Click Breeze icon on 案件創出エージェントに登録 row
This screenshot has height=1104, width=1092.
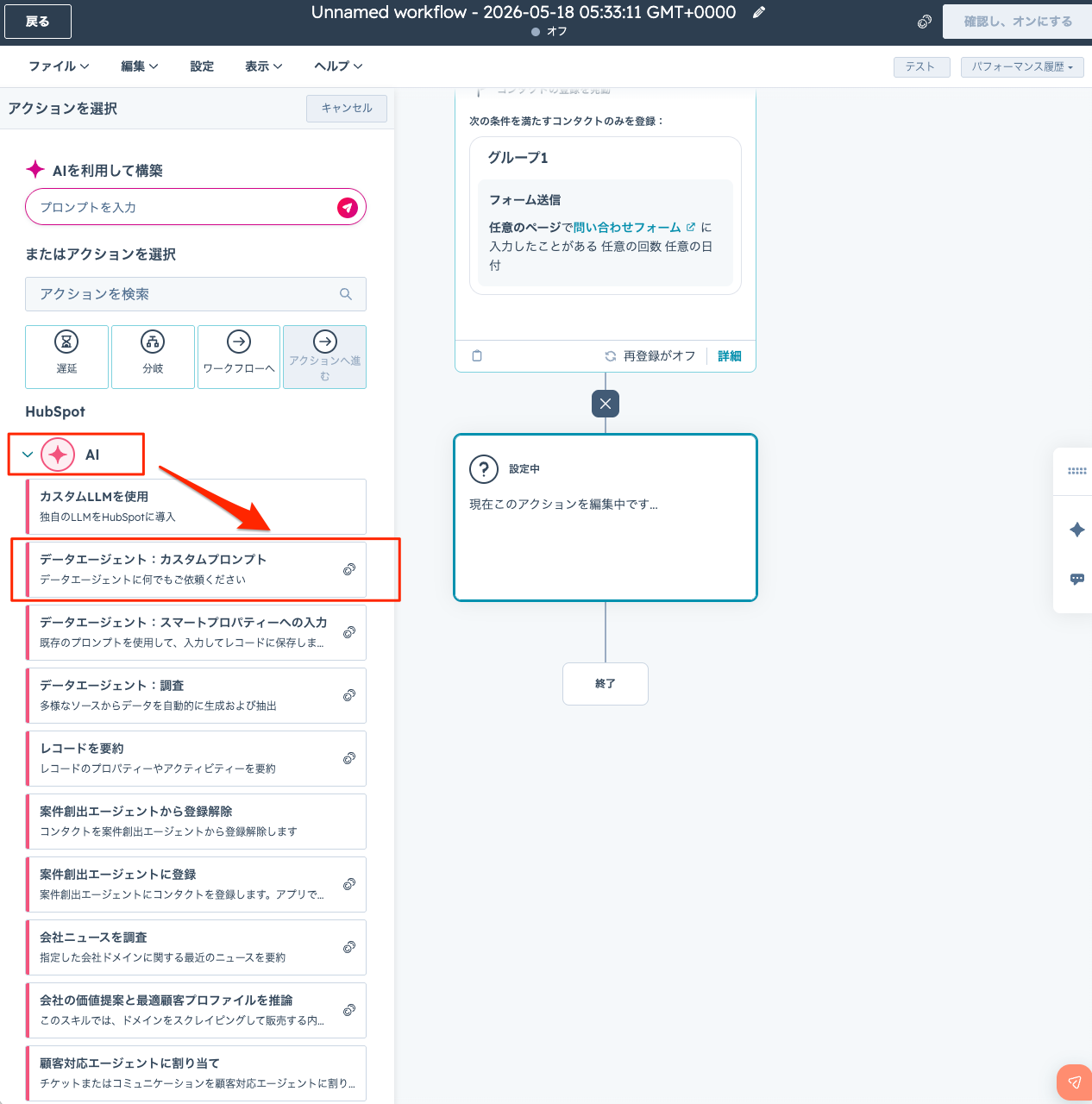click(349, 884)
